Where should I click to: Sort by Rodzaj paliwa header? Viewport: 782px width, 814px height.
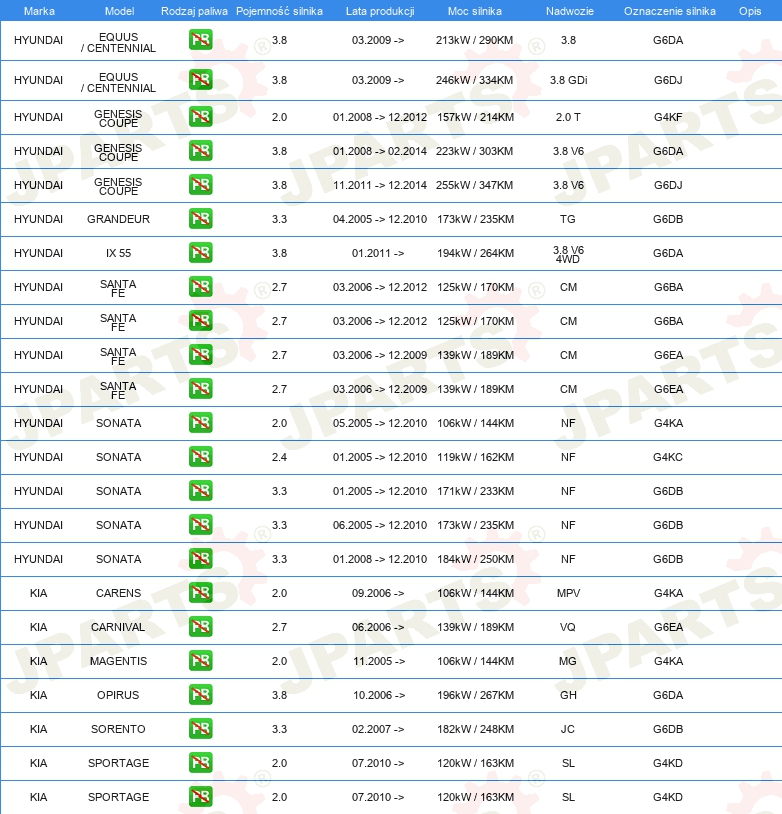(x=194, y=11)
